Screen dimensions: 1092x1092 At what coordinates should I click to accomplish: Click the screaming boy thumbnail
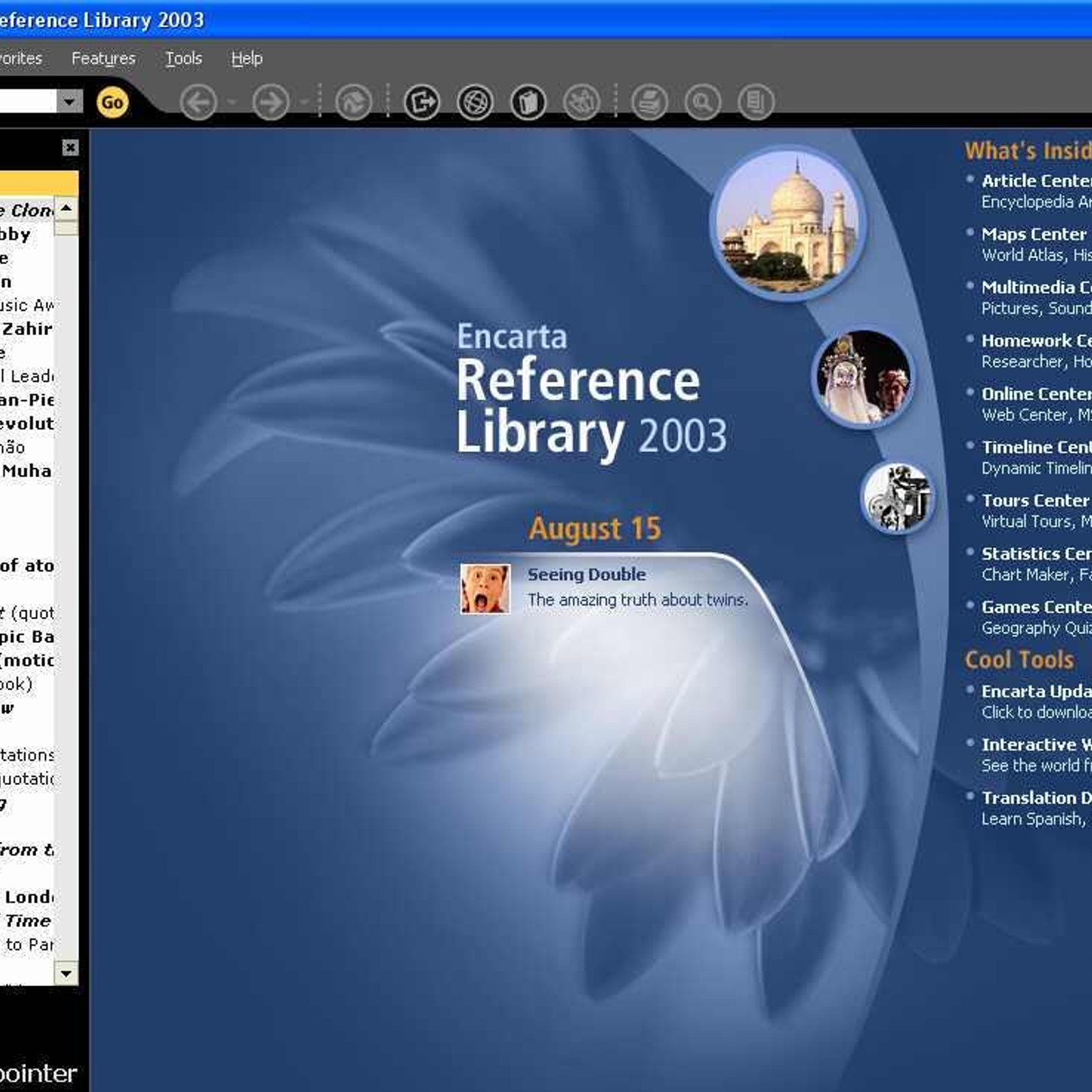(x=485, y=588)
